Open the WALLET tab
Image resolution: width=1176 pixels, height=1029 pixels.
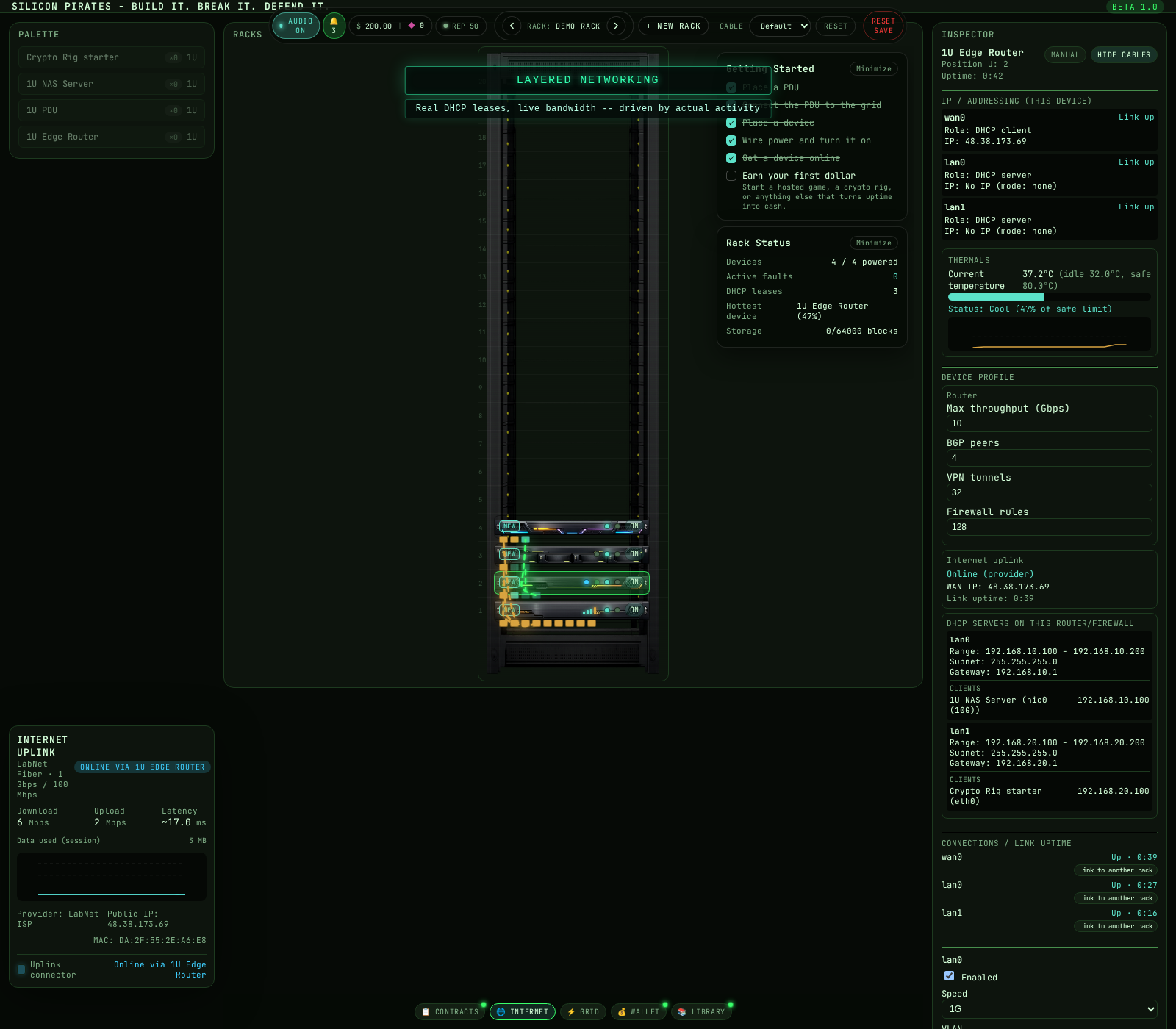click(x=639, y=1012)
